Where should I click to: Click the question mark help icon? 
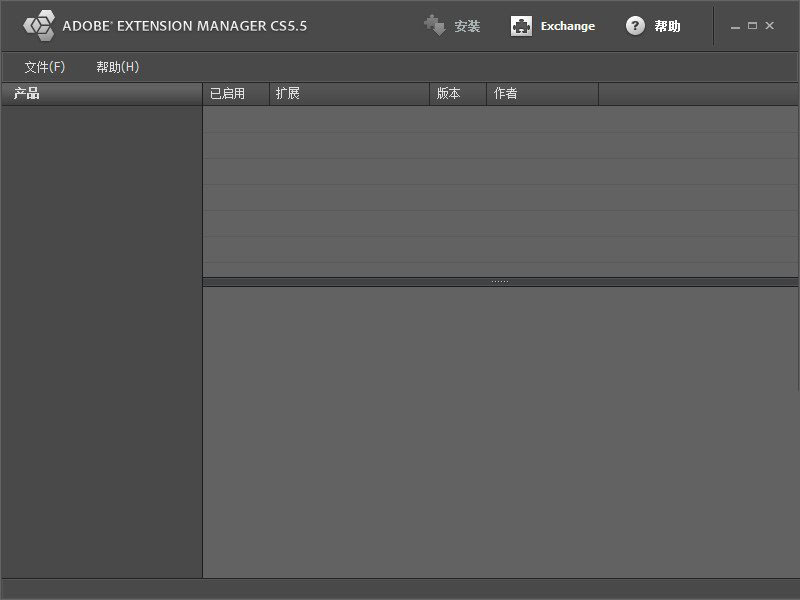pos(635,26)
